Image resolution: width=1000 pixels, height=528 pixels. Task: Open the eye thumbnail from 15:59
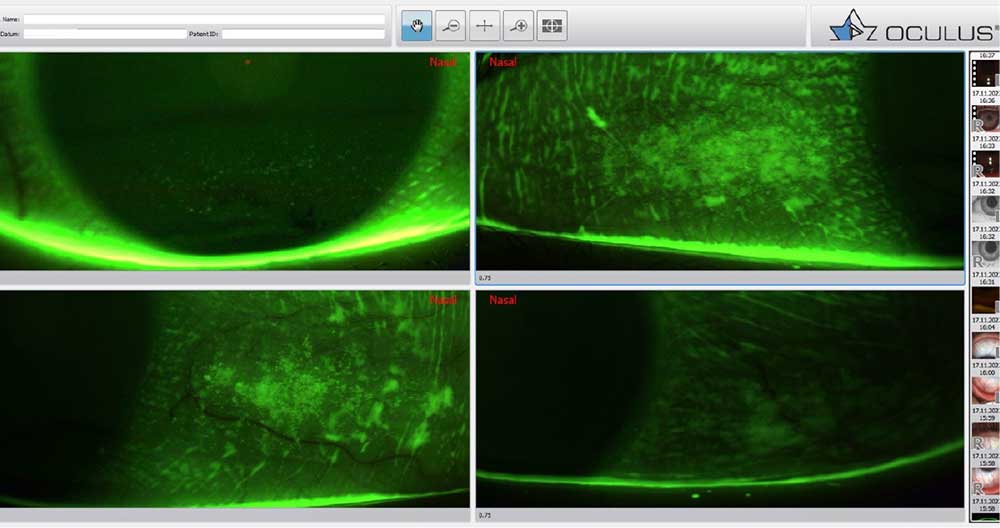985,436
